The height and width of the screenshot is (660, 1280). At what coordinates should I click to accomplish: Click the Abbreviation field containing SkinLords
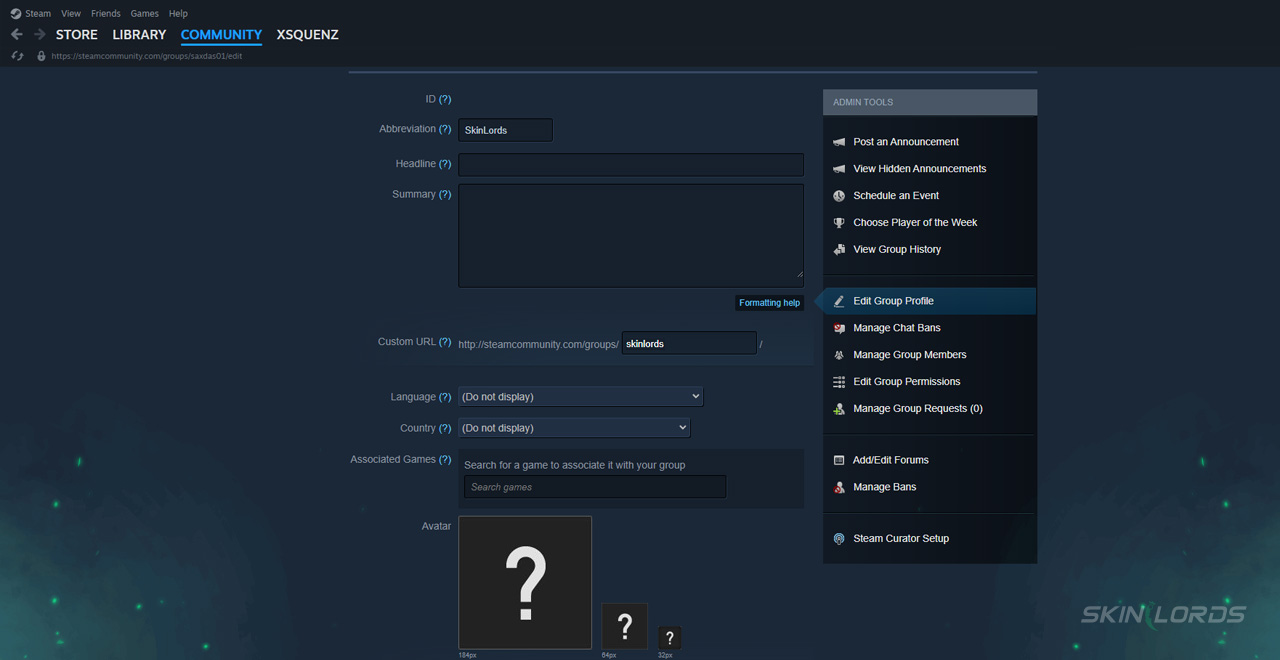506,130
